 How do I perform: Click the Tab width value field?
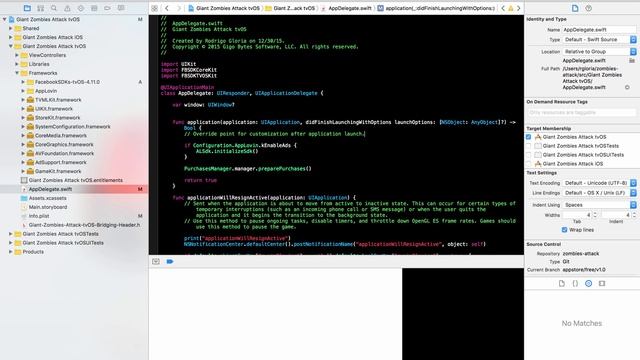[578, 215]
